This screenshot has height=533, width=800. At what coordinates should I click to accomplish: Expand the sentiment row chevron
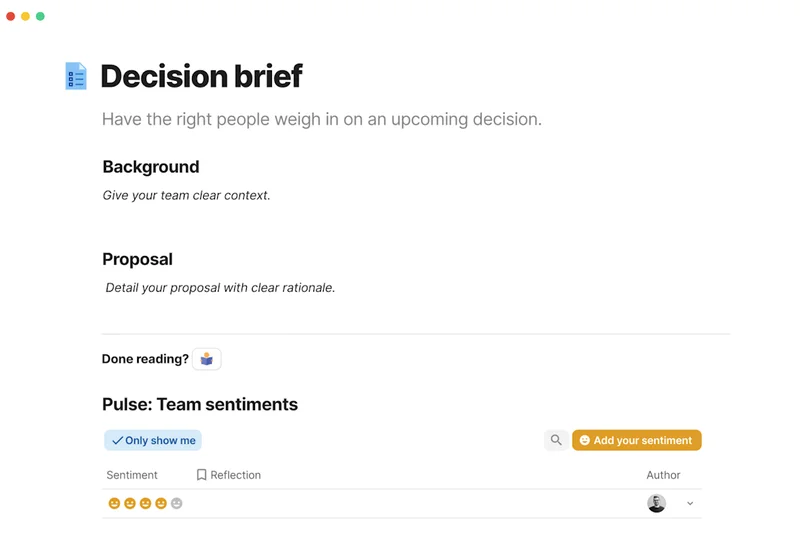[690, 504]
